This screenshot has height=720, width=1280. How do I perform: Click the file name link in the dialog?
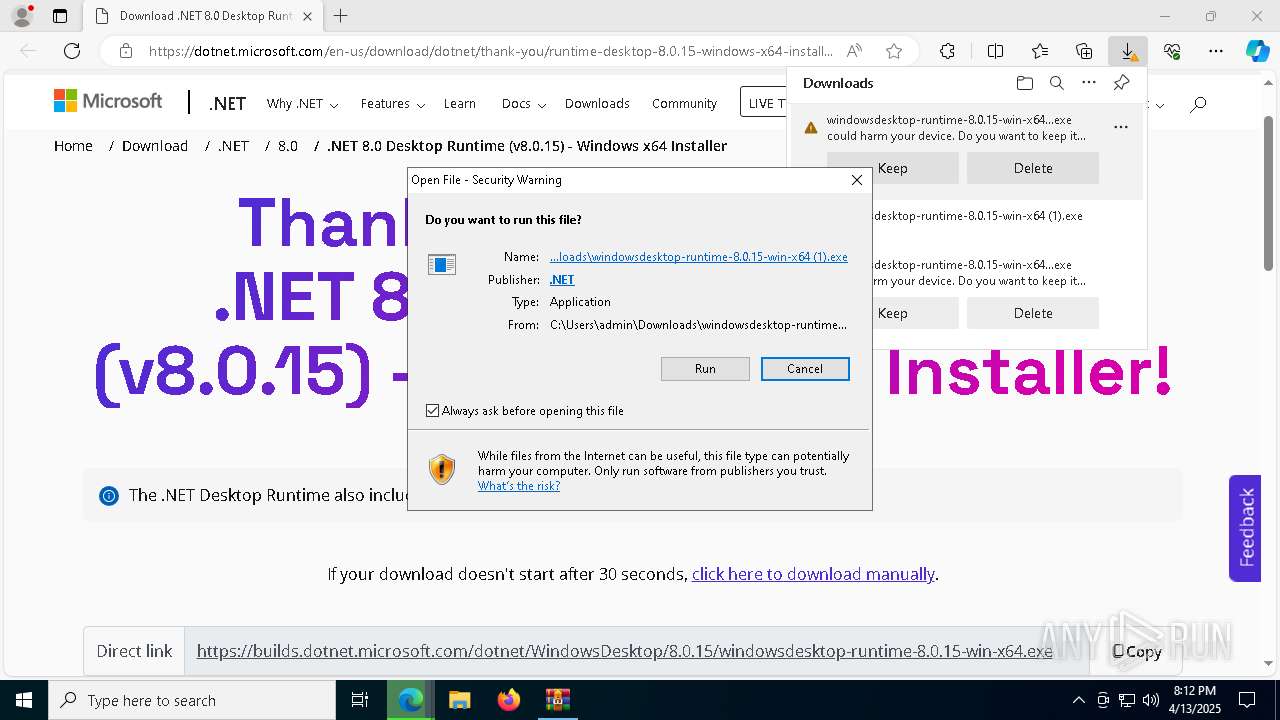click(x=699, y=257)
